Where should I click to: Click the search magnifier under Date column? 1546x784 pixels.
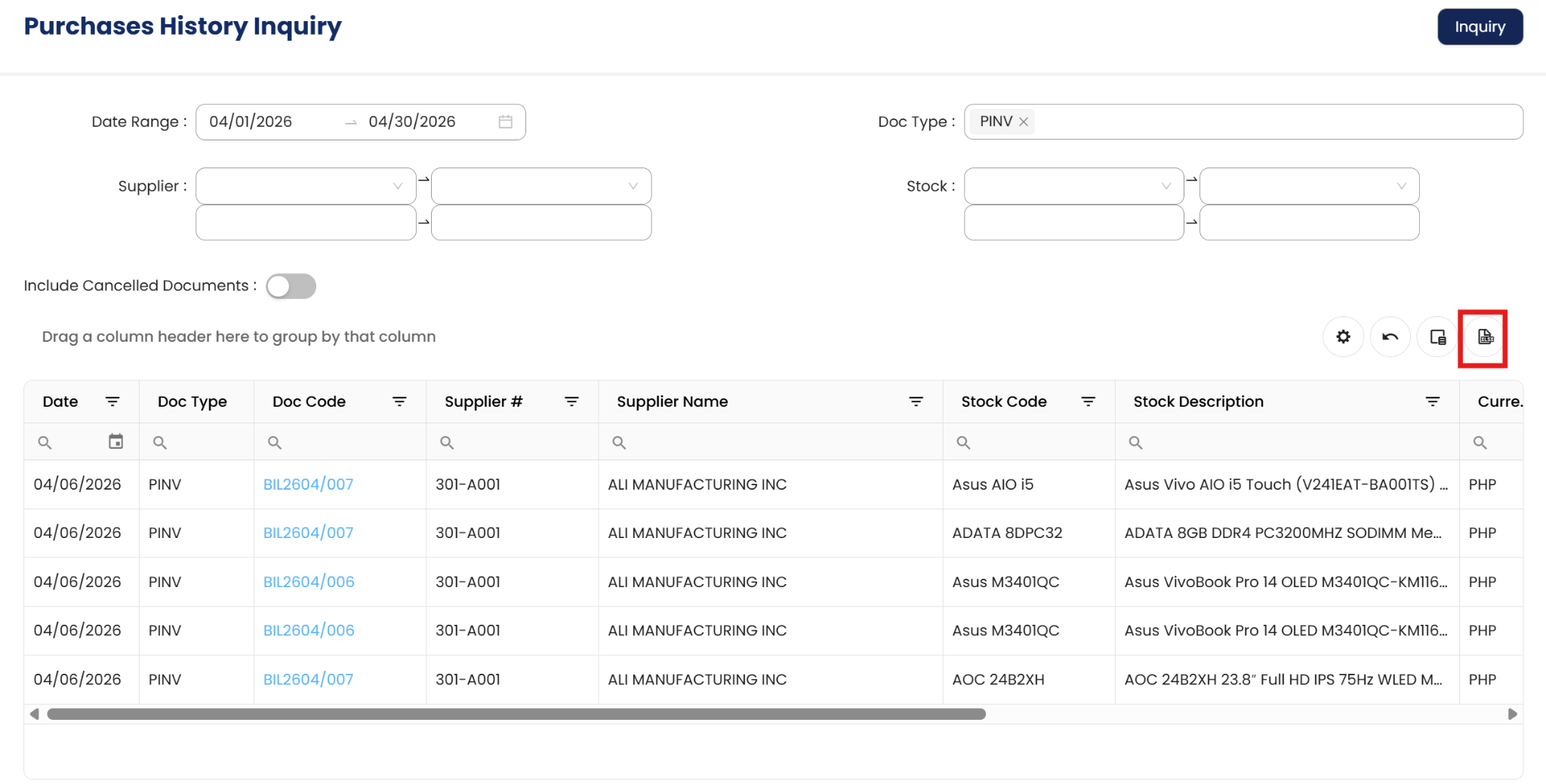[x=45, y=442]
